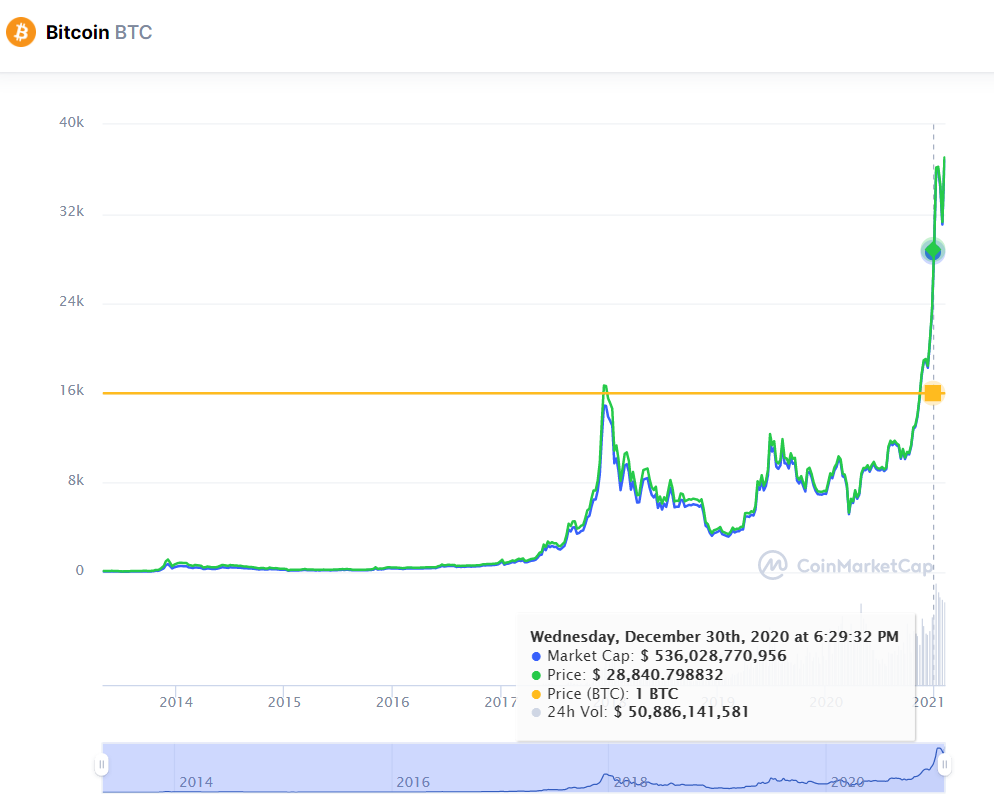
Task: Click the 2015 x-axis label
Action: pos(284,702)
